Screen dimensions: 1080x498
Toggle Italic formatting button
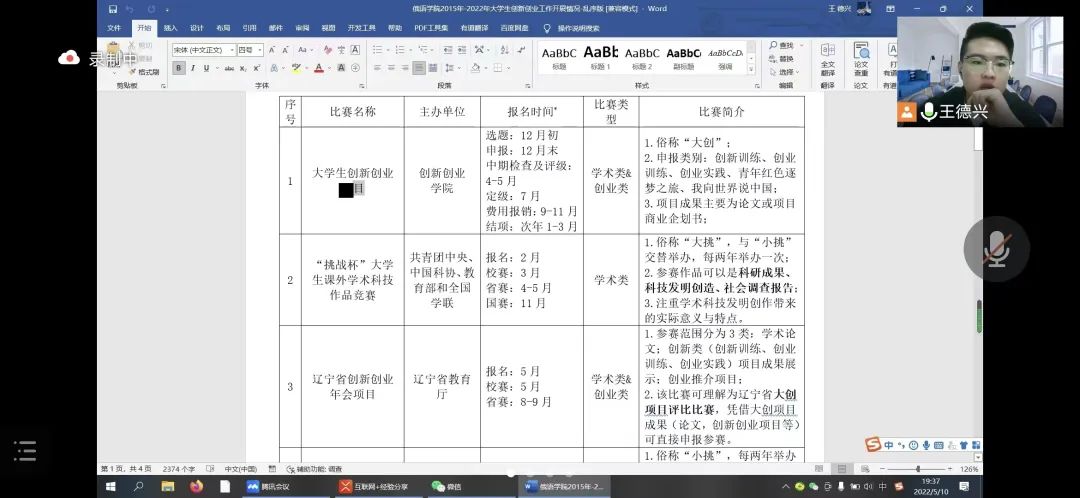tap(192, 68)
